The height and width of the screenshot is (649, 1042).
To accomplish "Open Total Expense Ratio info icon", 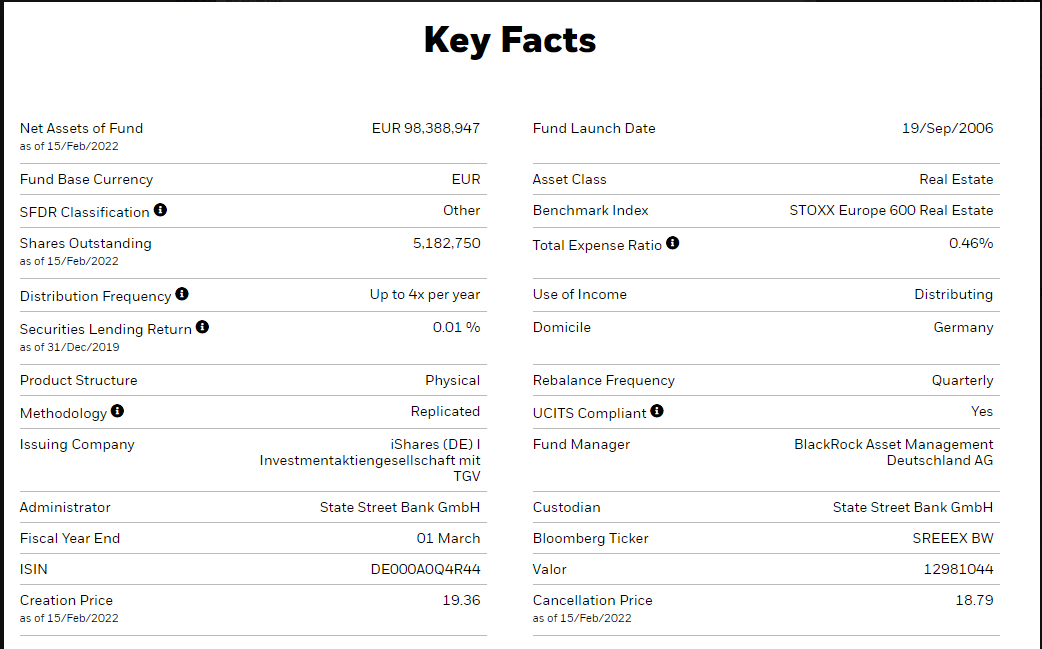I will tap(673, 243).
